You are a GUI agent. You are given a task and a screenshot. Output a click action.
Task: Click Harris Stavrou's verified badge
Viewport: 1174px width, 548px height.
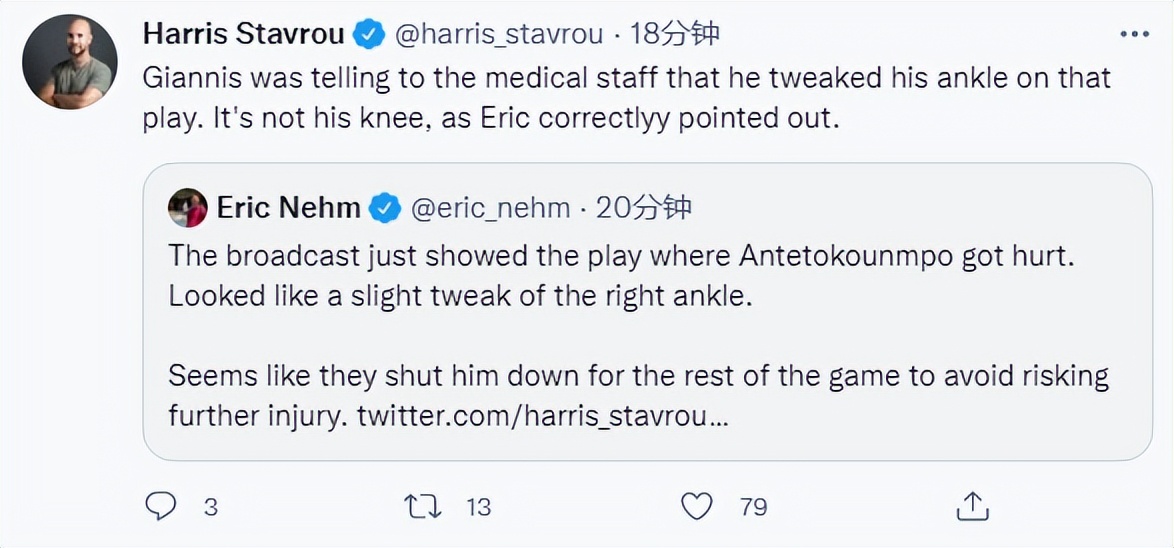click(369, 34)
